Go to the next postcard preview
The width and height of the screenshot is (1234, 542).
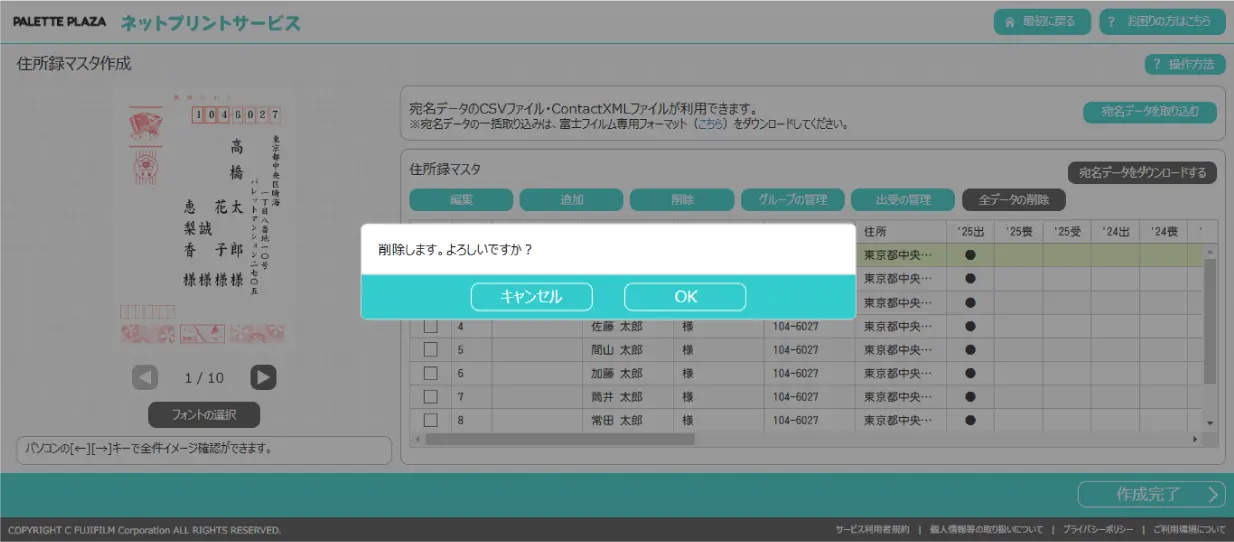click(x=263, y=377)
